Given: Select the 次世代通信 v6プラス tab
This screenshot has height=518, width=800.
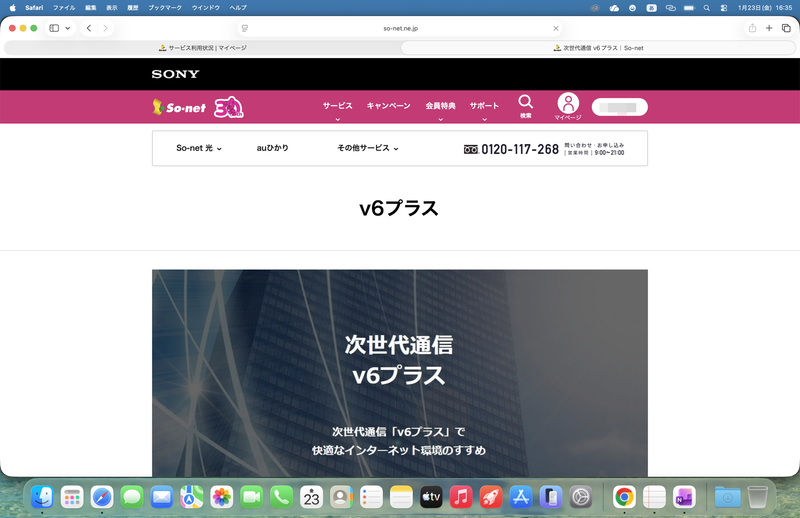Looking at the screenshot, I should (x=598, y=48).
